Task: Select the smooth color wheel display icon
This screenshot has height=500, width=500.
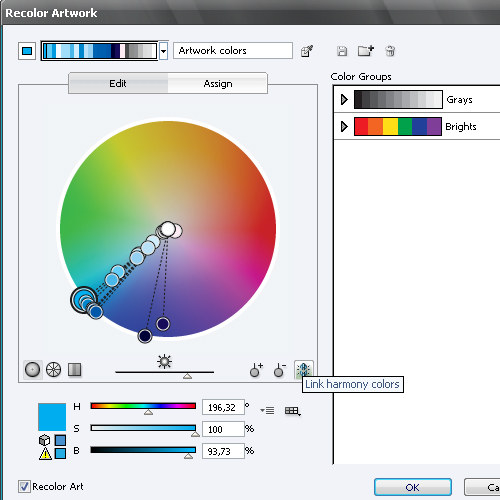Action: pos(32,370)
